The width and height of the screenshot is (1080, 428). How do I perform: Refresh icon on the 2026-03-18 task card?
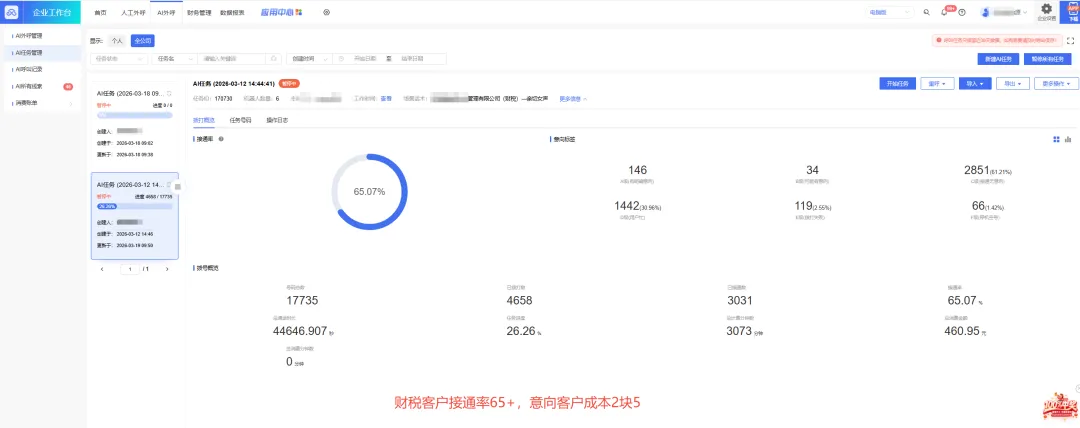click(x=169, y=93)
